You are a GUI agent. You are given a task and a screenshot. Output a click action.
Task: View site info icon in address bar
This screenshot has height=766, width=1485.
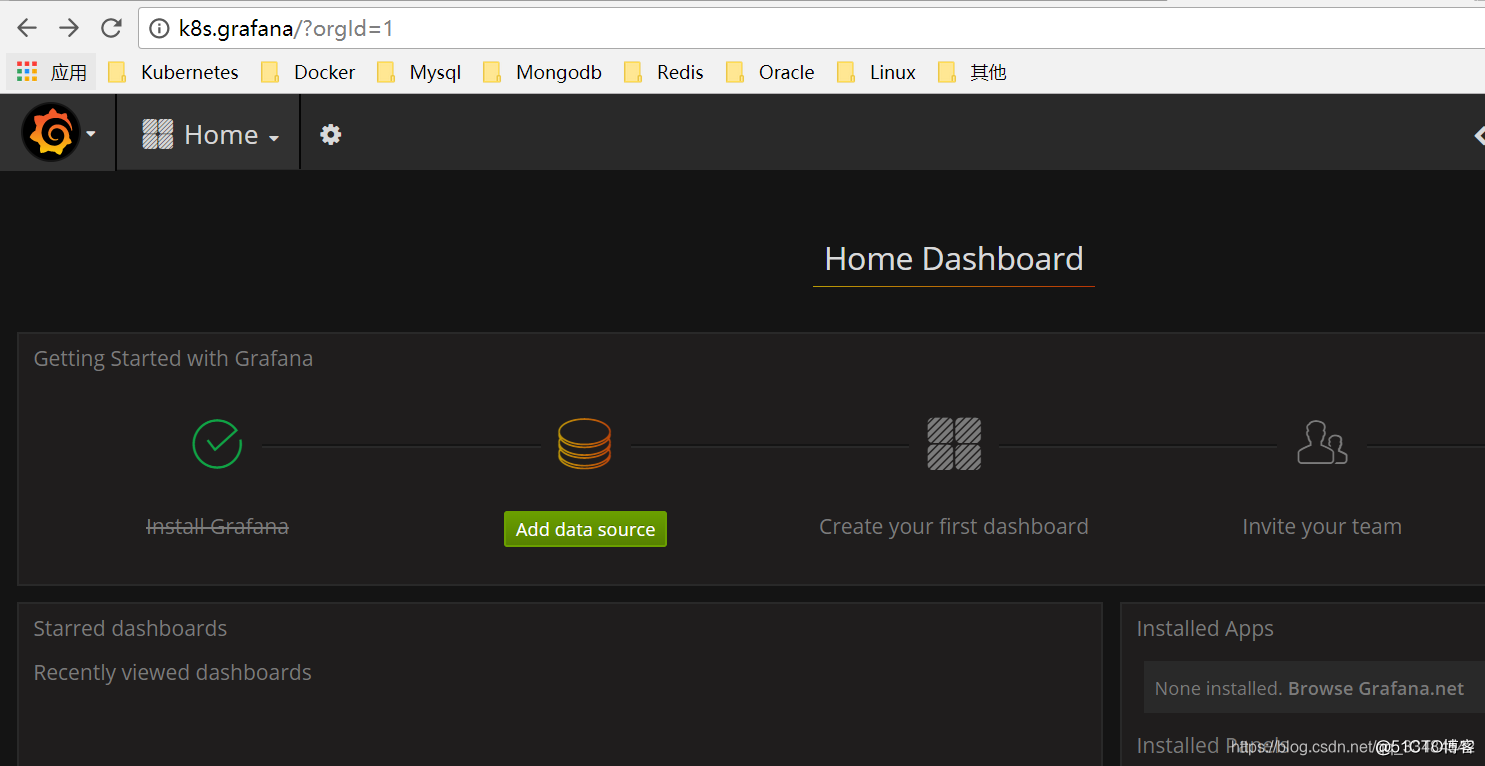pyautogui.click(x=158, y=29)
